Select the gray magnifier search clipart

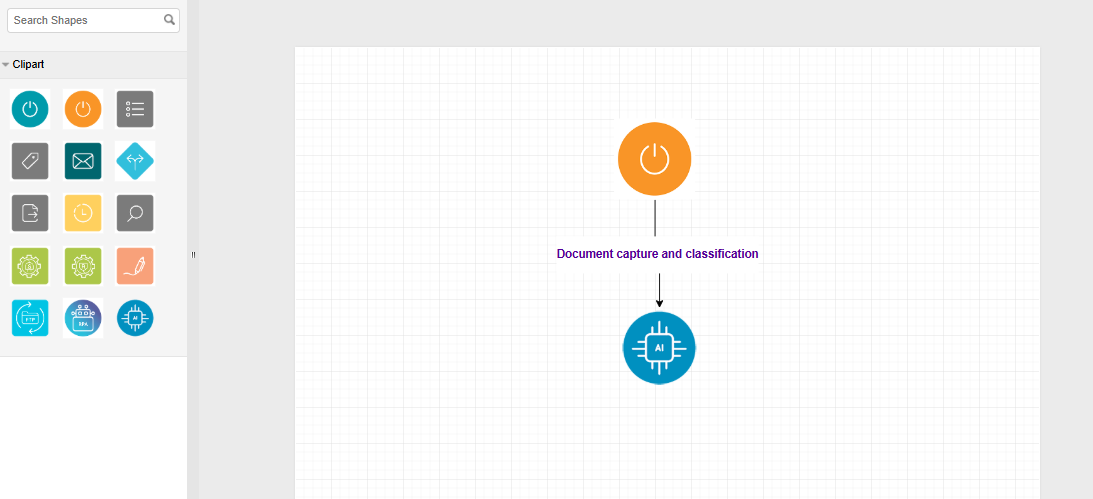point(135,213)
